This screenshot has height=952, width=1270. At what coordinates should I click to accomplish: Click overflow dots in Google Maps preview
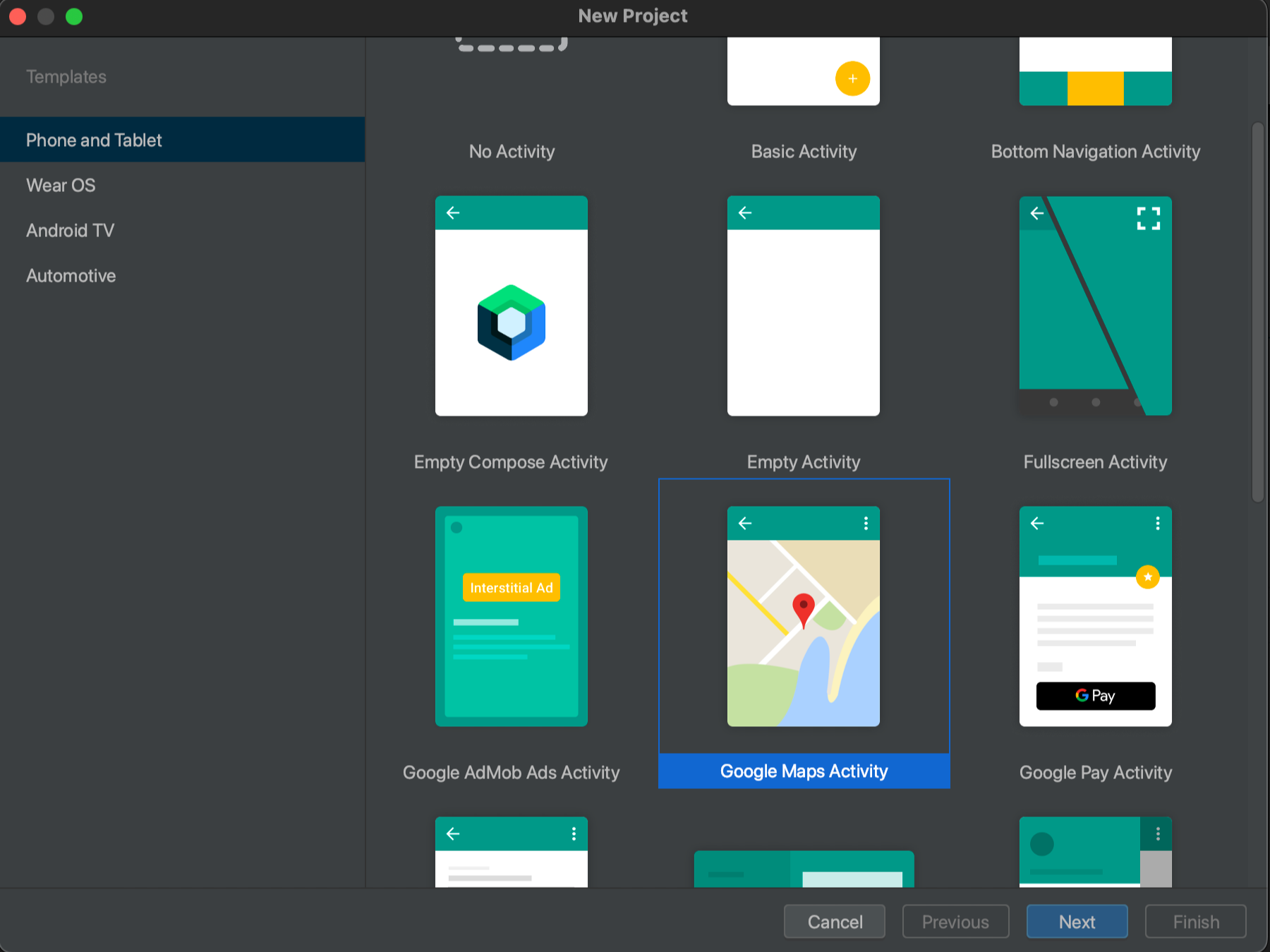(x=866, y=523)
